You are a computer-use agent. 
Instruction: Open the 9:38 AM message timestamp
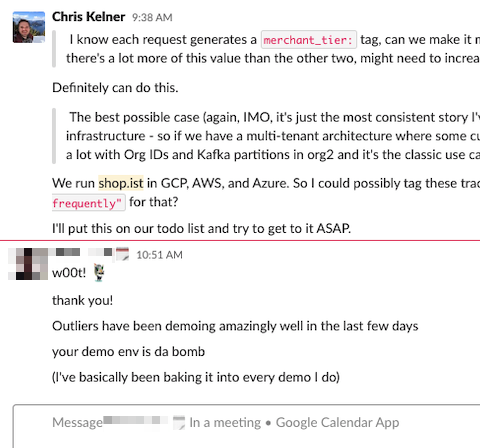[152, 17]
